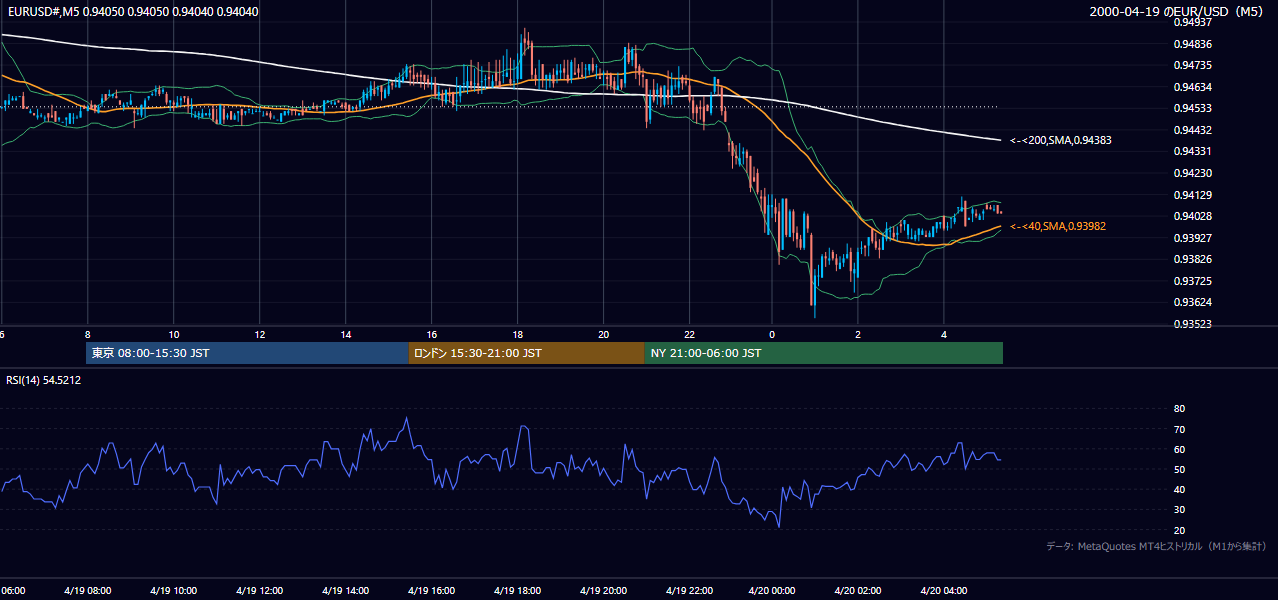Click hour label 10 under the price chart

click(x=174, y=334)
